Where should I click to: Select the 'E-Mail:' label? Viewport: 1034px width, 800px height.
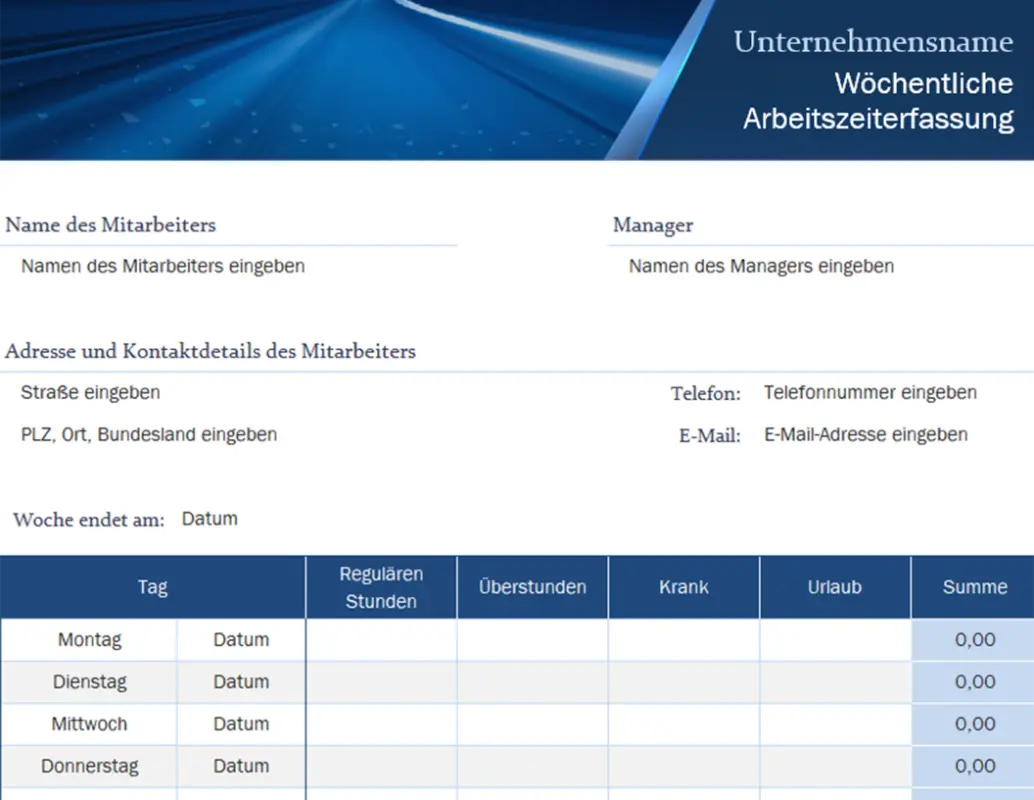click(710, 436)
